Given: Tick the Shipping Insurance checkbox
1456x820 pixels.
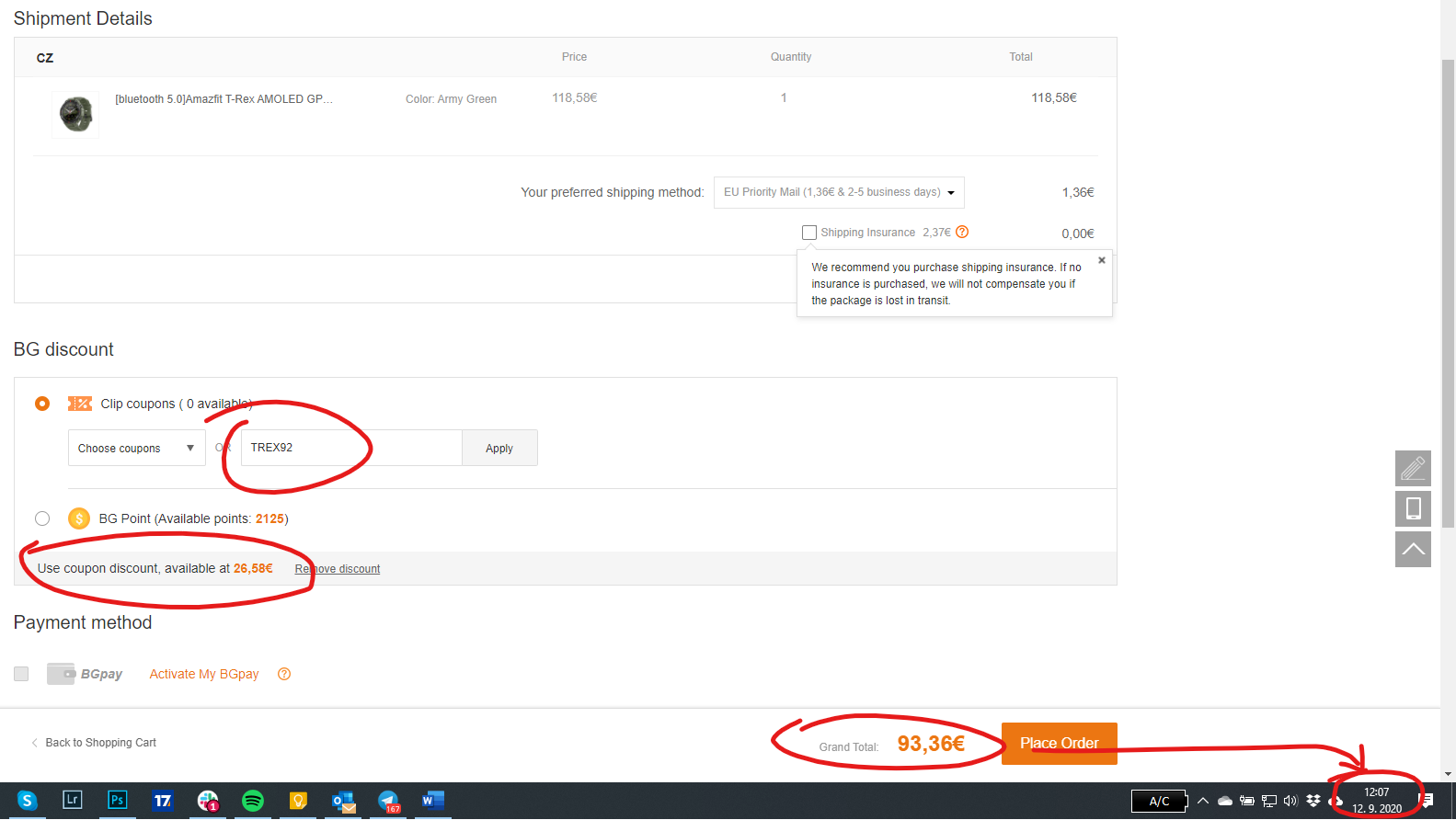Looking at the screenshot, I should (809, 233).
